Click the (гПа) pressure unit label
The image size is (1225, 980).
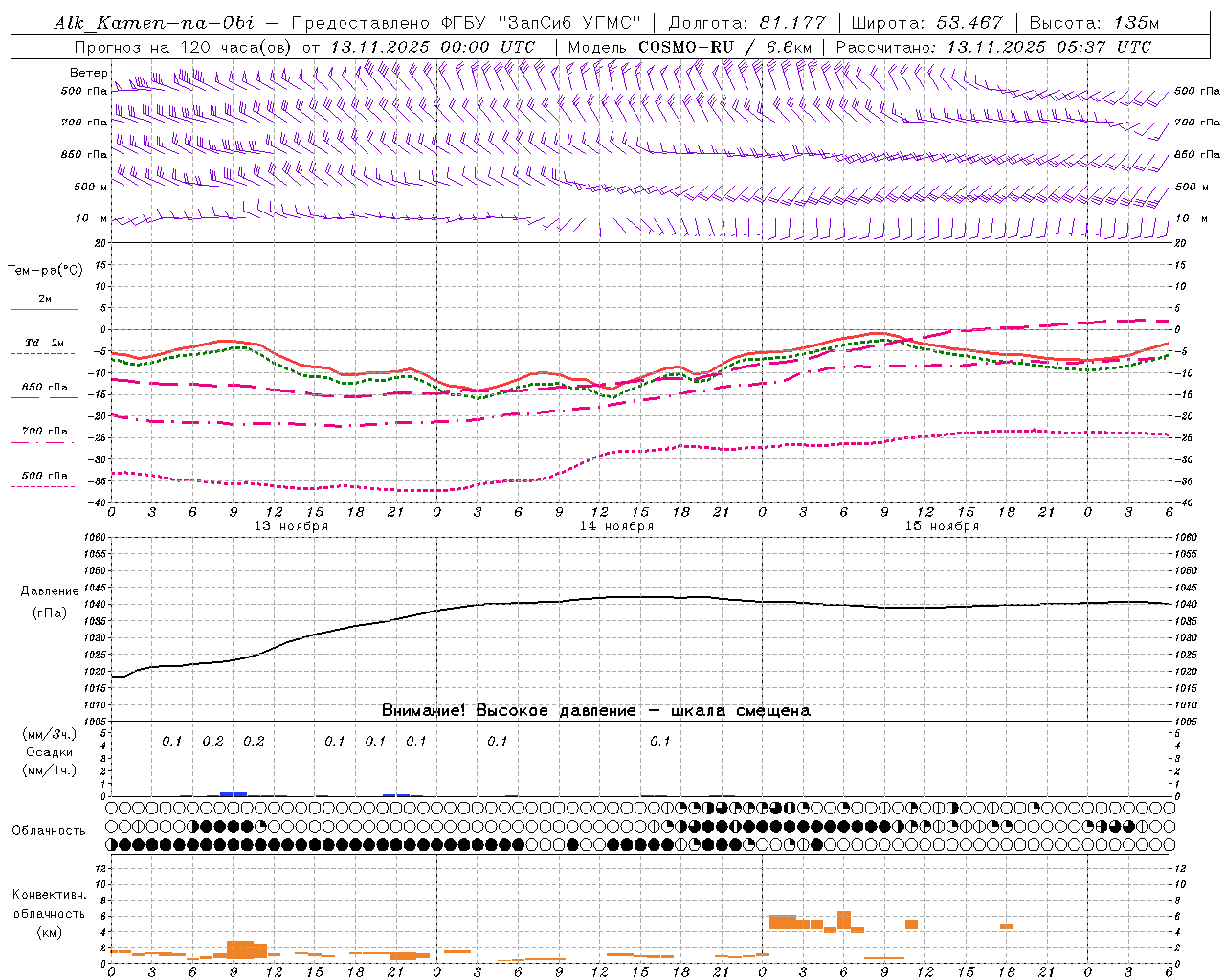tap(50, 612)
